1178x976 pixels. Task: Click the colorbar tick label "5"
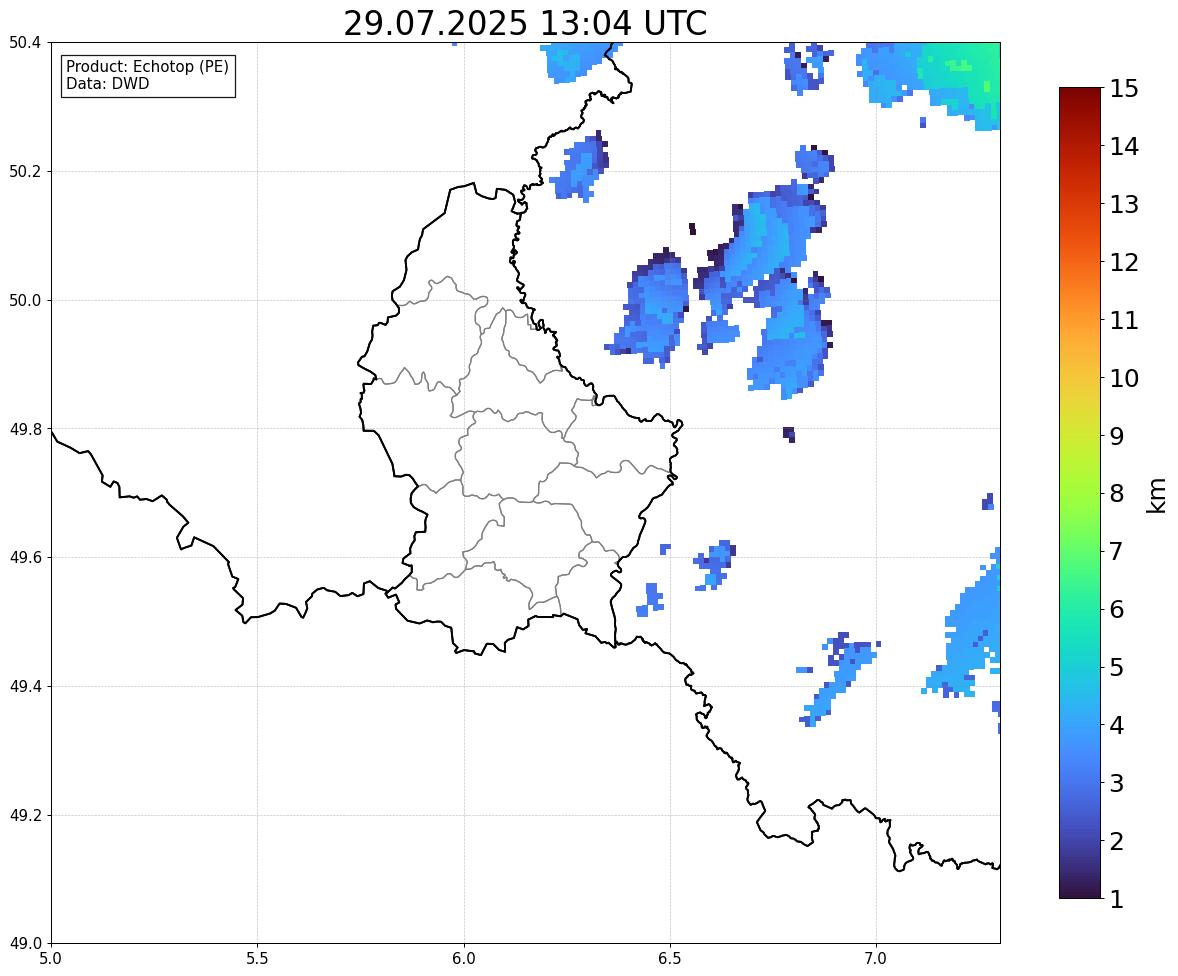click(1117, 667)
